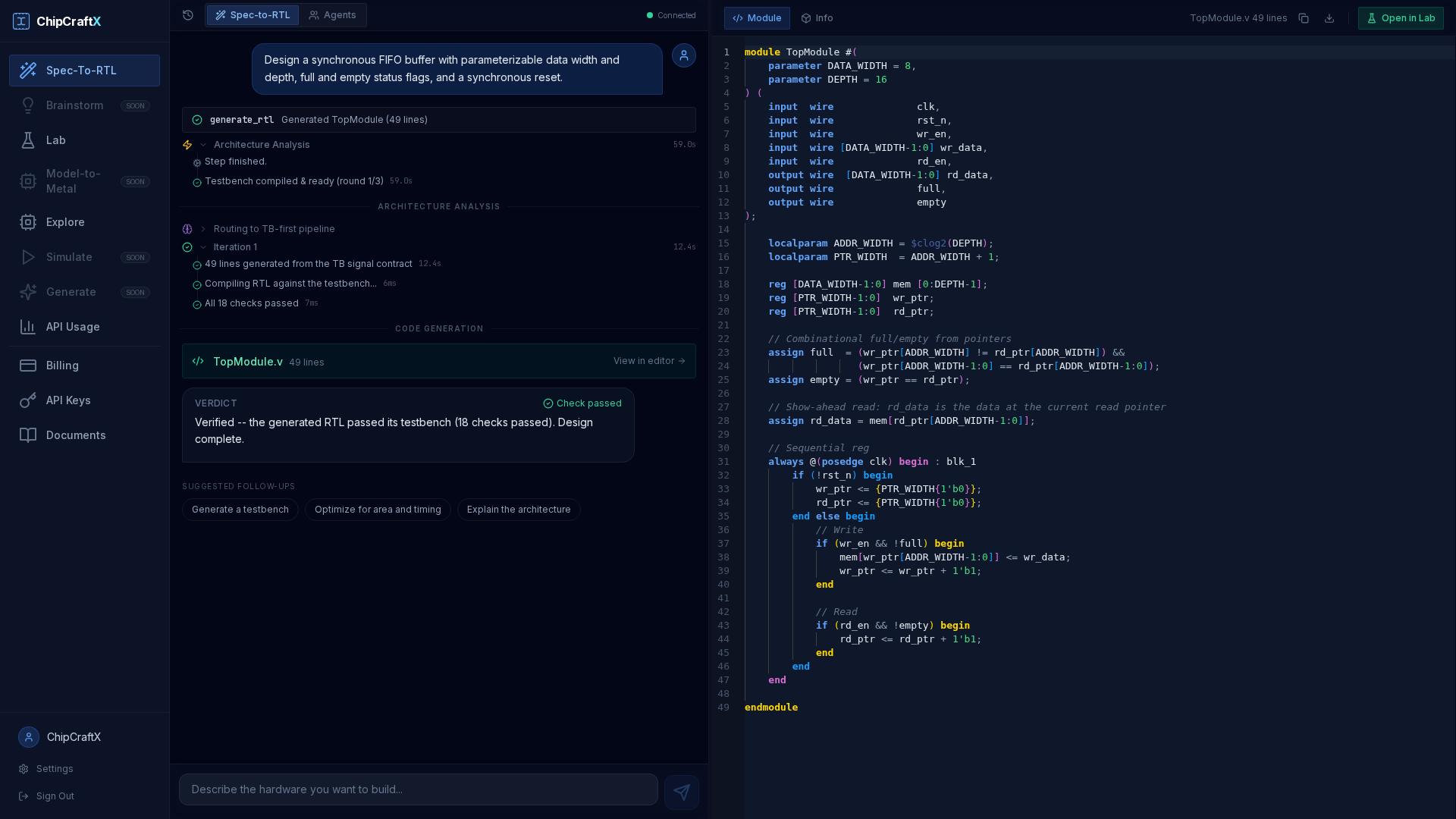Download the TopModule.v file

click(1329, 18)
